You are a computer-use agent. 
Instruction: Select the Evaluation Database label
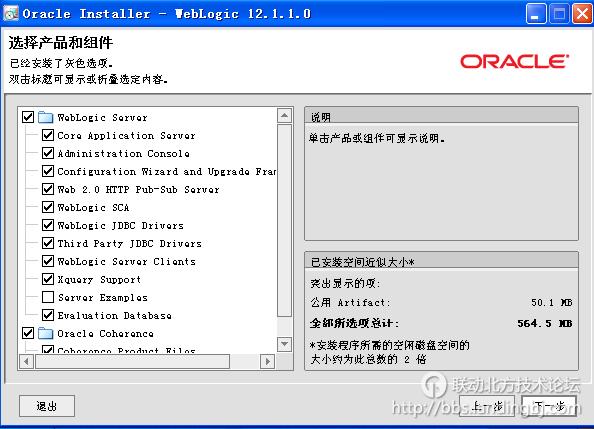pos(114,316)
